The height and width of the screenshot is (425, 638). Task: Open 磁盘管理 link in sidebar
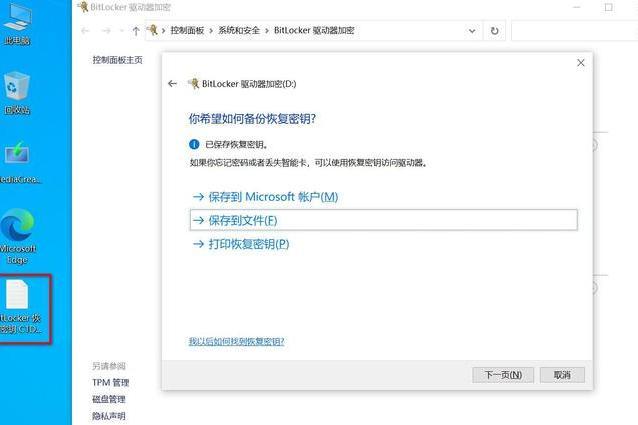(109, 399)
